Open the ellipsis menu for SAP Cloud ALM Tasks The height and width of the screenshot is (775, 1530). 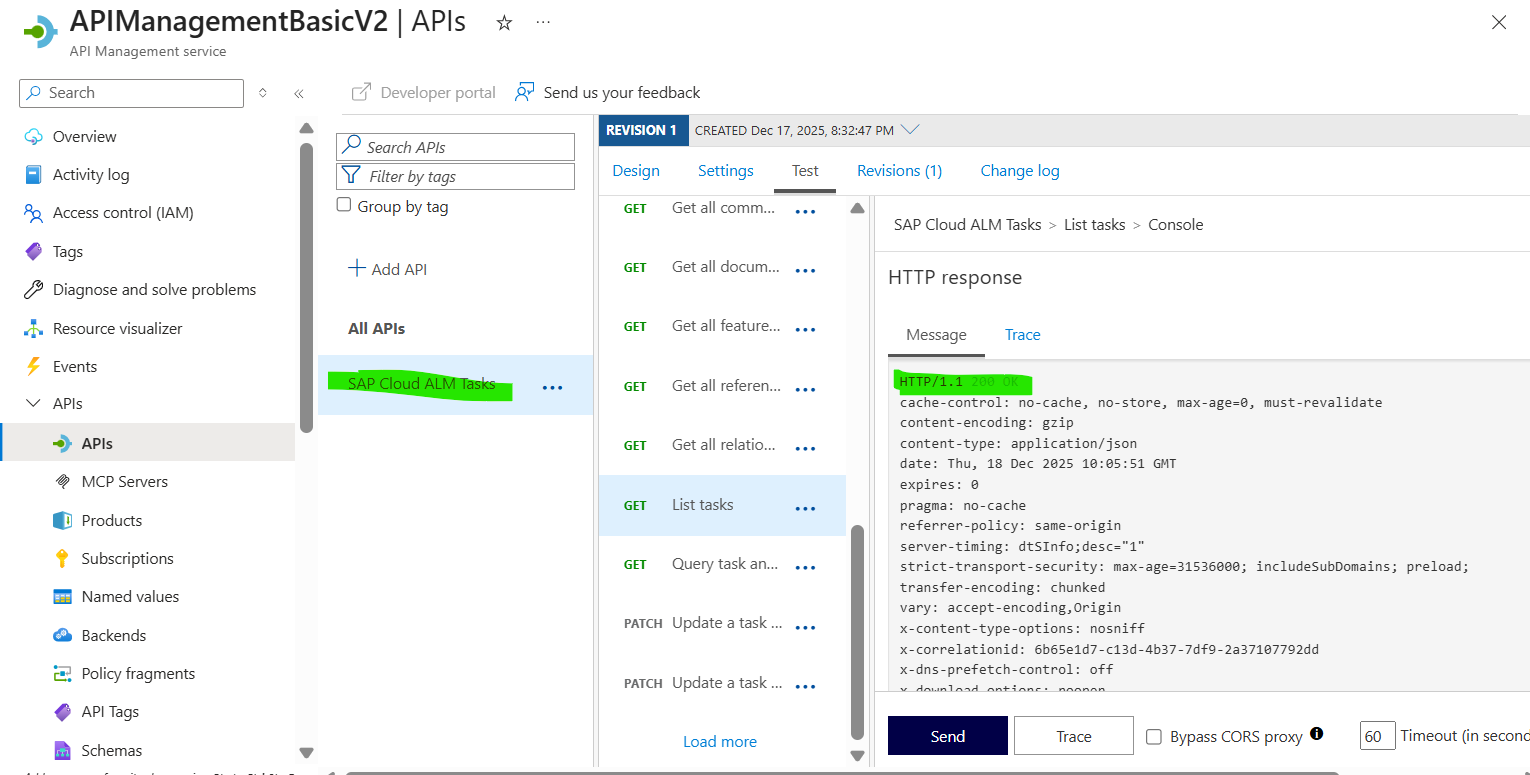click(x=552, y=388)
